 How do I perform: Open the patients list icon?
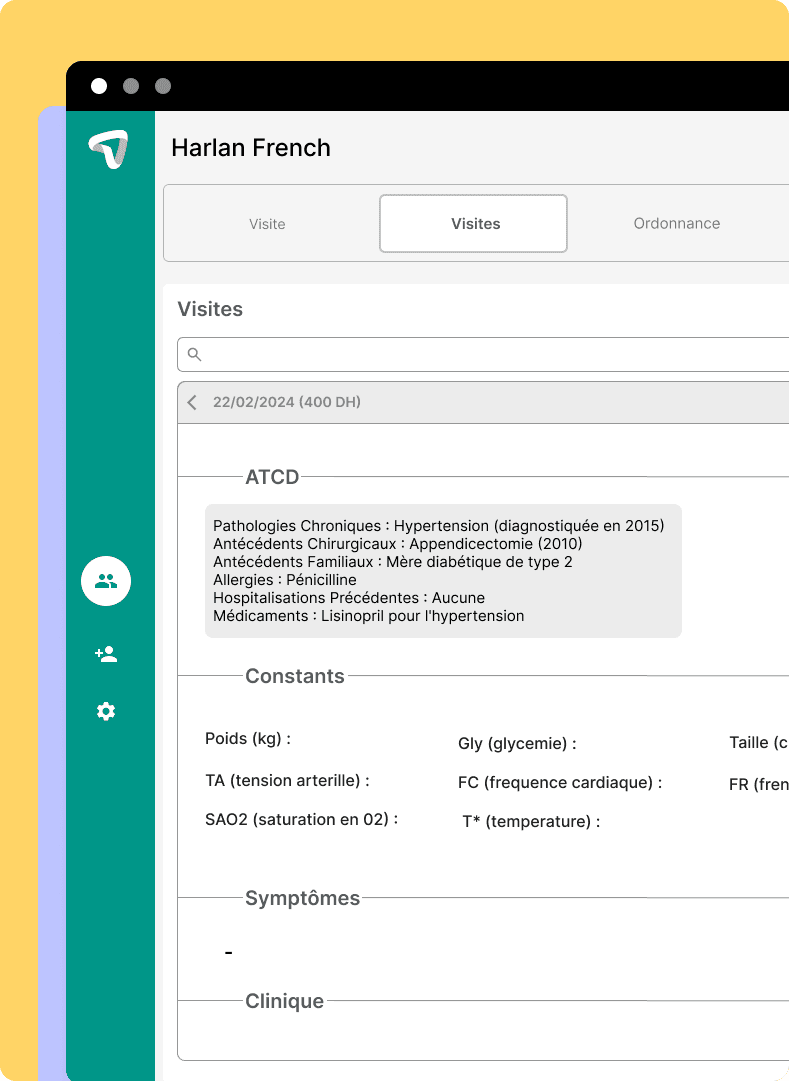click(106, 581)
